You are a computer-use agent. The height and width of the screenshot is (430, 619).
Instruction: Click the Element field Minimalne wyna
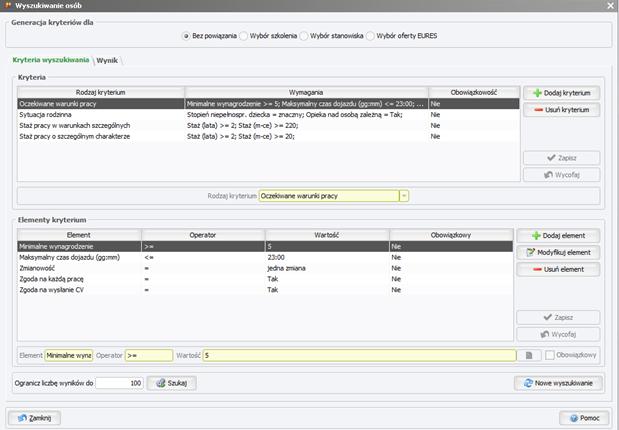[69, 355]
